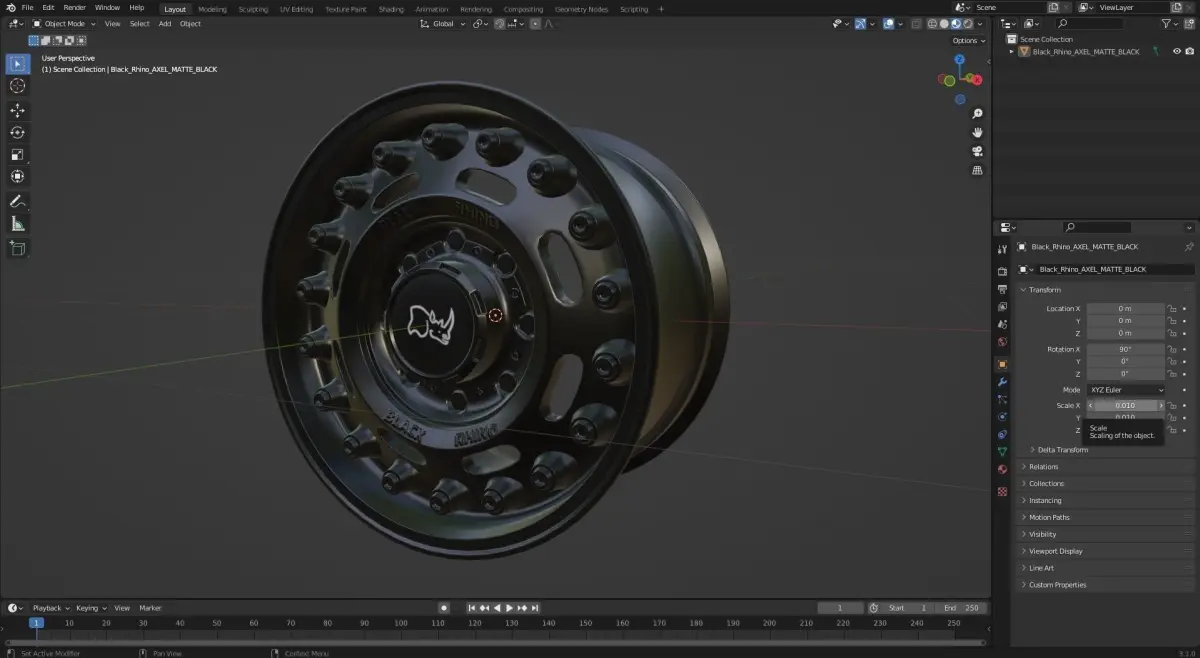1200x658 pixels.
Task: Choose the Select Box tool
Action: point(17,64)
